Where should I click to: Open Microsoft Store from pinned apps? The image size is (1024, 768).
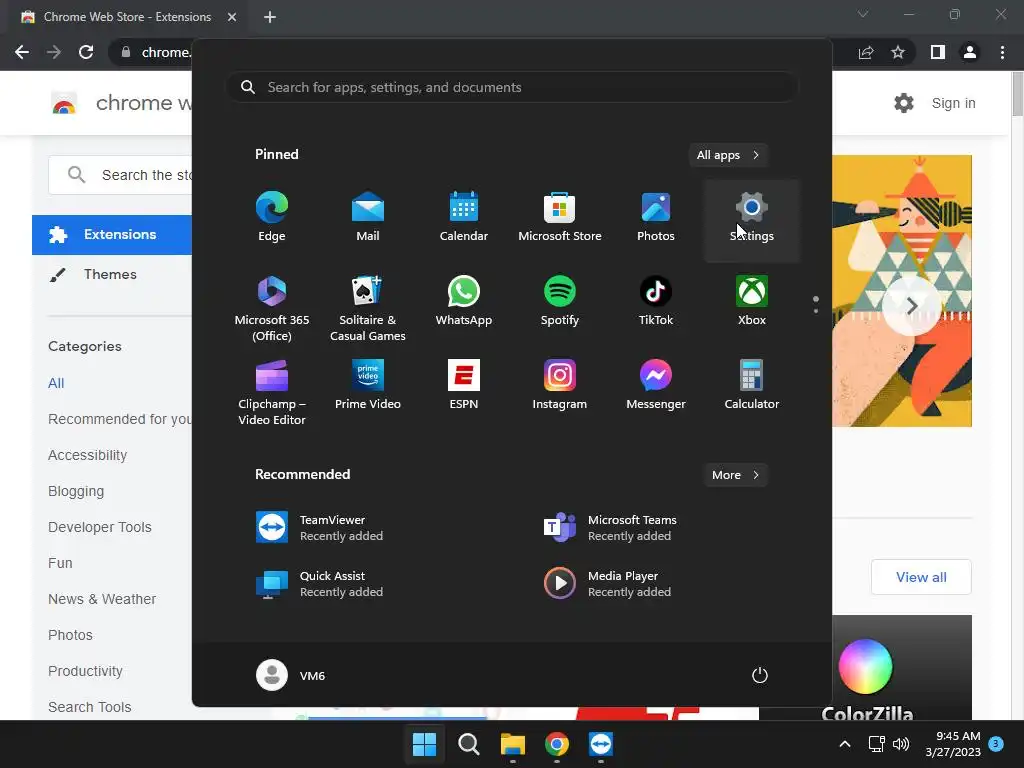click(560, 218)
